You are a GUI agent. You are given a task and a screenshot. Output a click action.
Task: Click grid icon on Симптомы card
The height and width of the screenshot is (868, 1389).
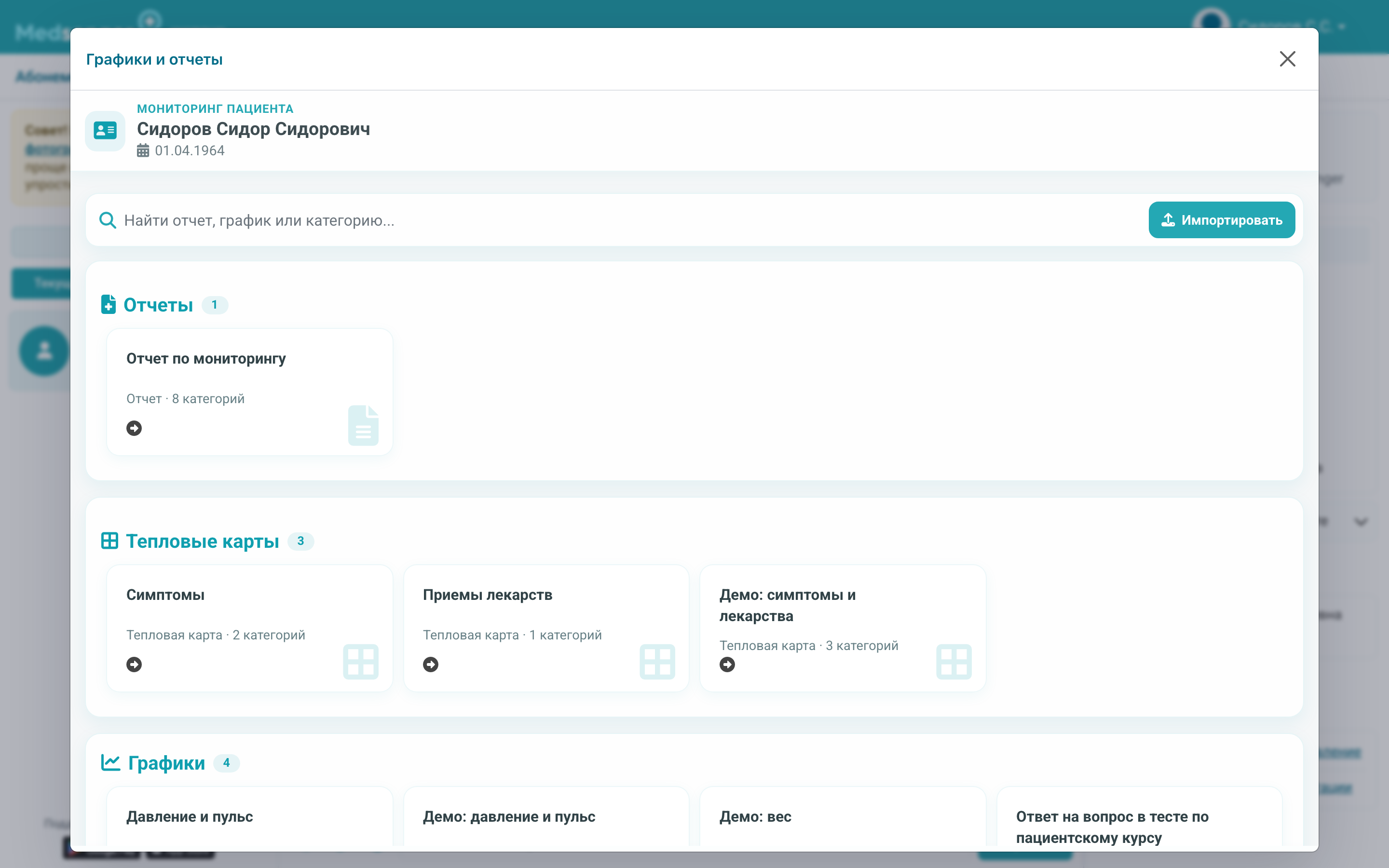[x=361, y=662]
